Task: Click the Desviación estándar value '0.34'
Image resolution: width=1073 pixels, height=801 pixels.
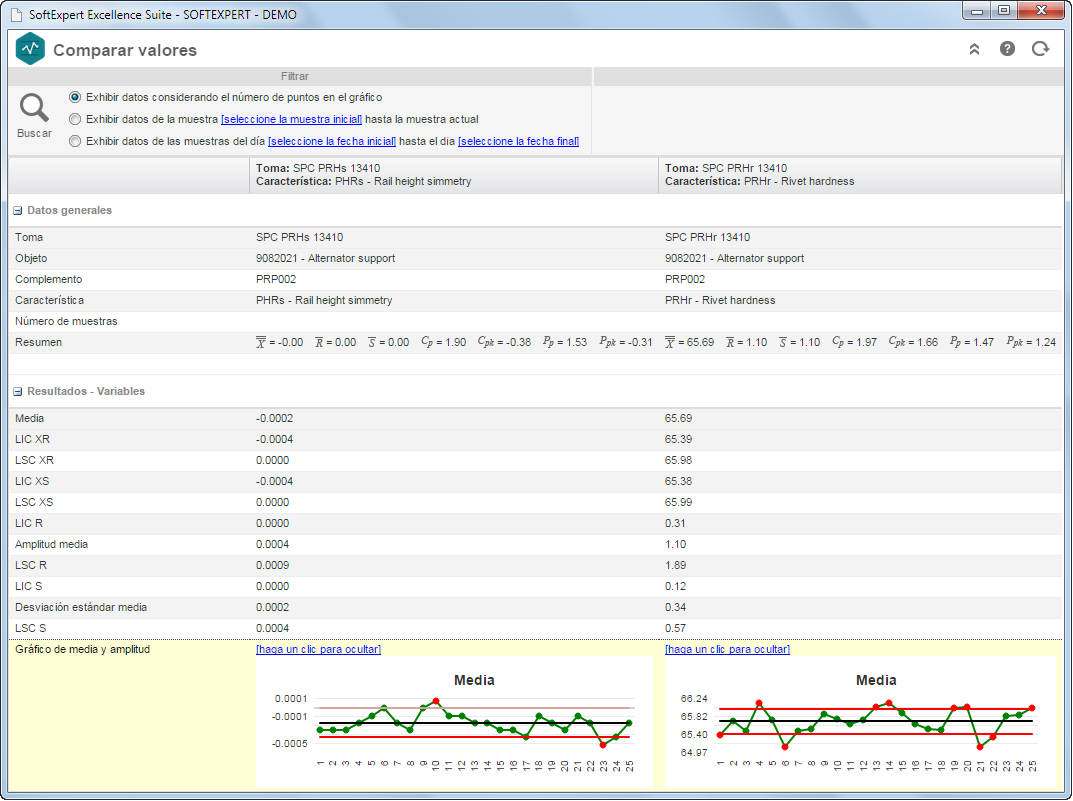Action: point(675,607)
